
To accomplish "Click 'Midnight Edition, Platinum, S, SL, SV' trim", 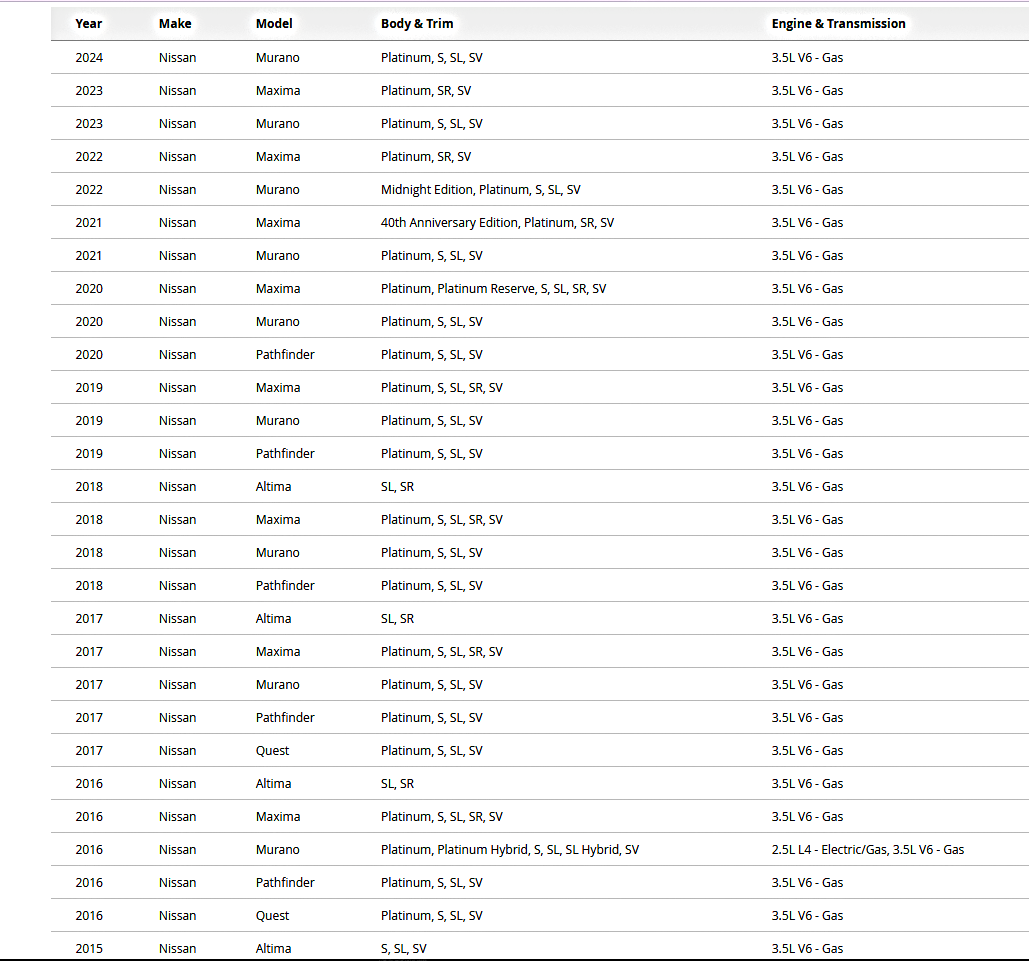I will (x=481, y=190).
